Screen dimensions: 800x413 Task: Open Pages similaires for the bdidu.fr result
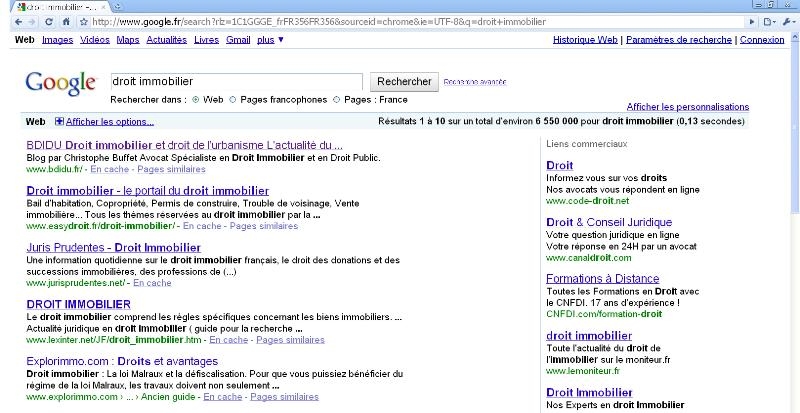(x=171, y=169)
